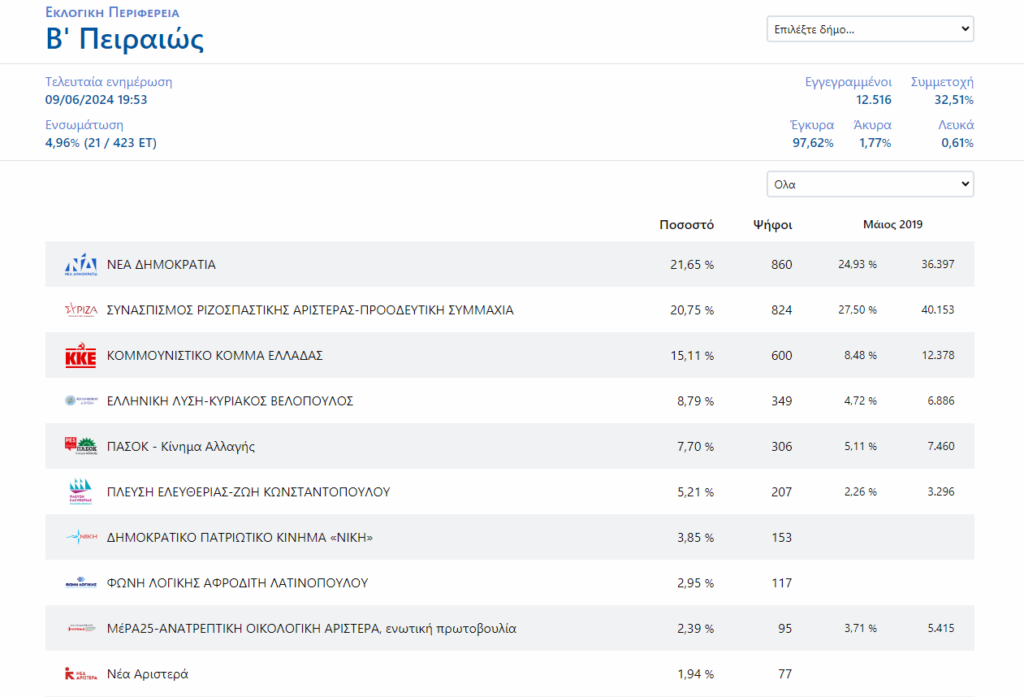1024x697 pixels.
Task: Click the ΜέΡΑ25-ΑΝΑΤΡΕΠΤΙΚΗ ΟΙΚΟΛΟΓΙΚΗ ΑΡΙΣΤΕΡΑ party name
Action: tap(312, 628)
